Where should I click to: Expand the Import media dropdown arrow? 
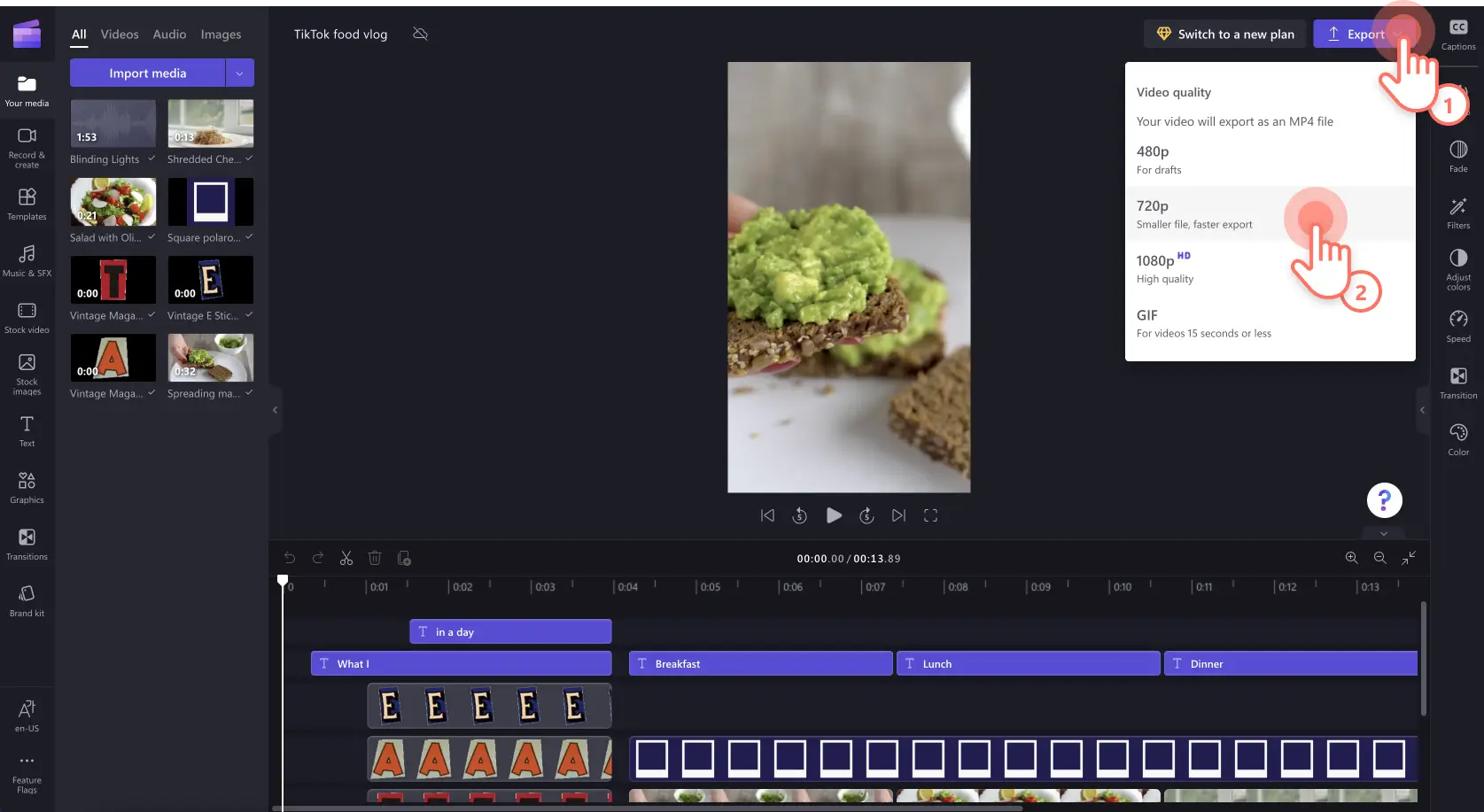(x=239, y=73)
